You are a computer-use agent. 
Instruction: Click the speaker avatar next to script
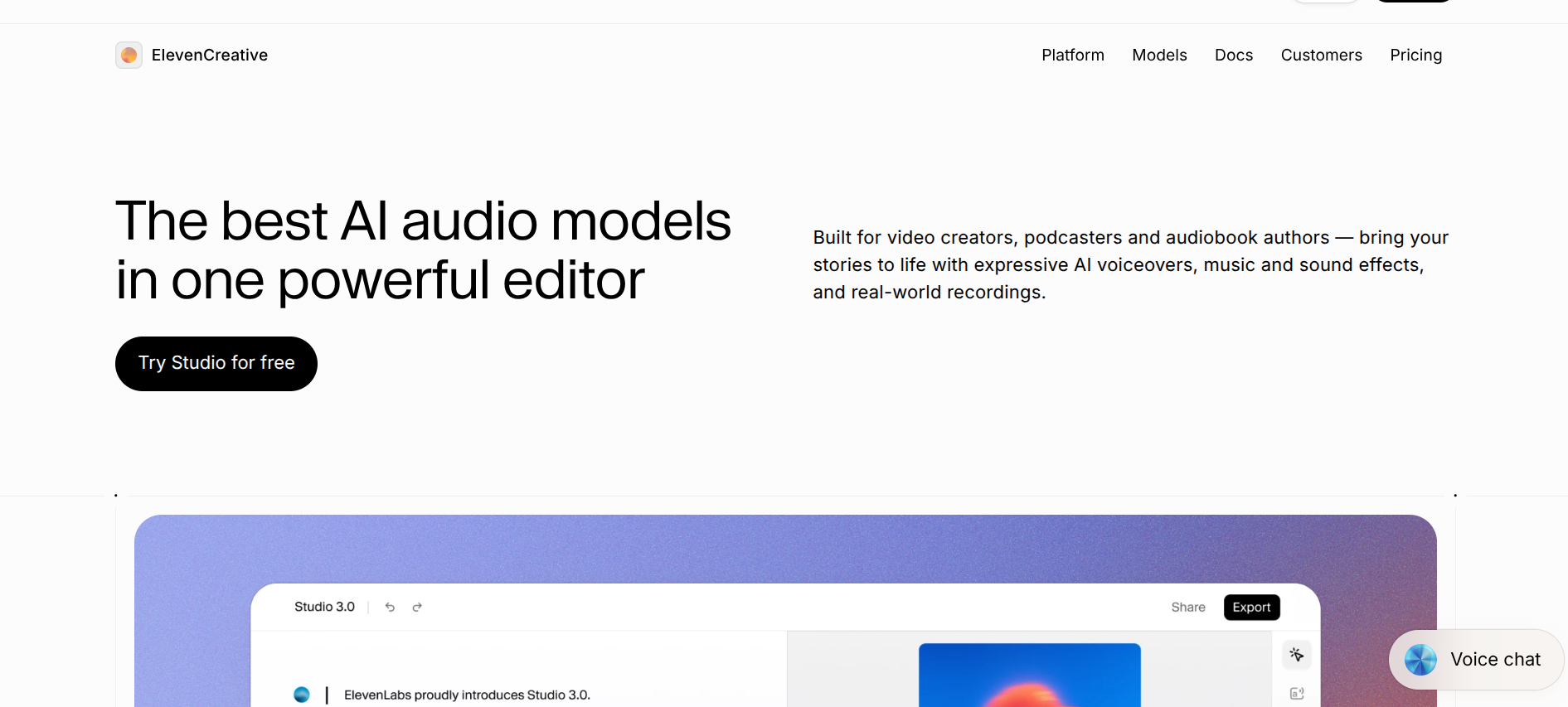coord(302,695)
